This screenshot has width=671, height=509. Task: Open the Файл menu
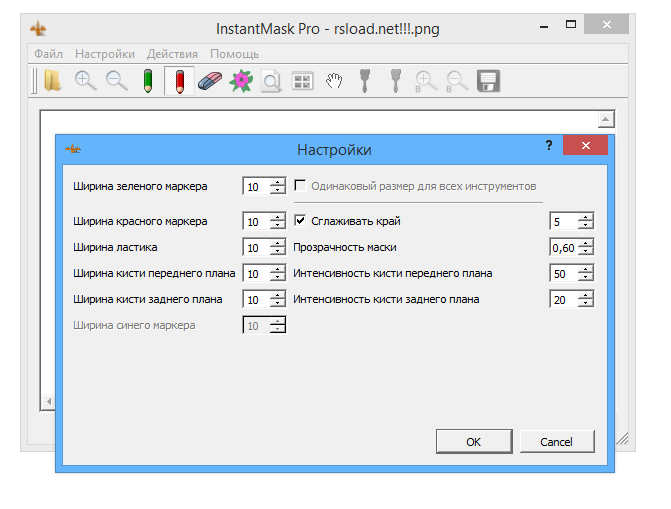coord(48,54)
